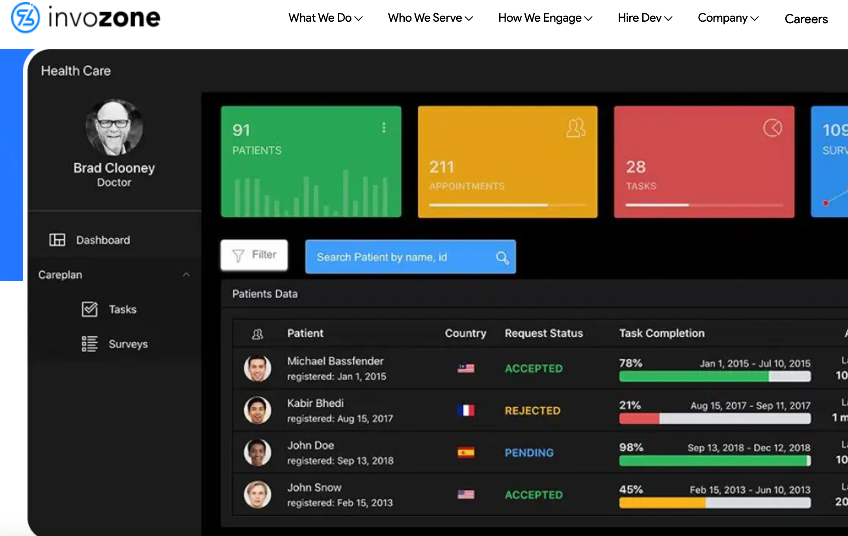The width and height of the screenshot is (848, 536).
Task: Click the Dashboard grid icon in sidebar
Action: point(57,240)
